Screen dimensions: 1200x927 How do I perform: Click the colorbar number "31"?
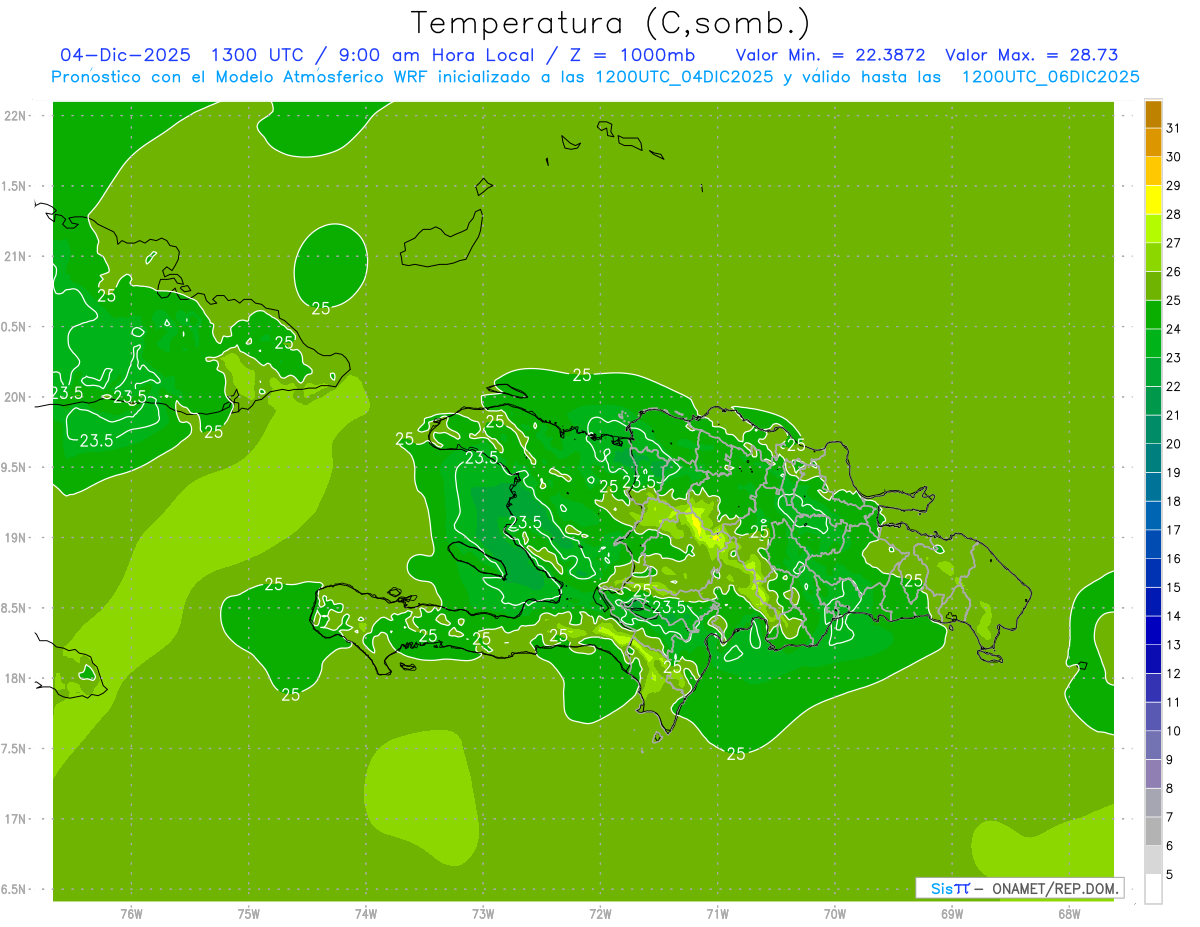1174,128
